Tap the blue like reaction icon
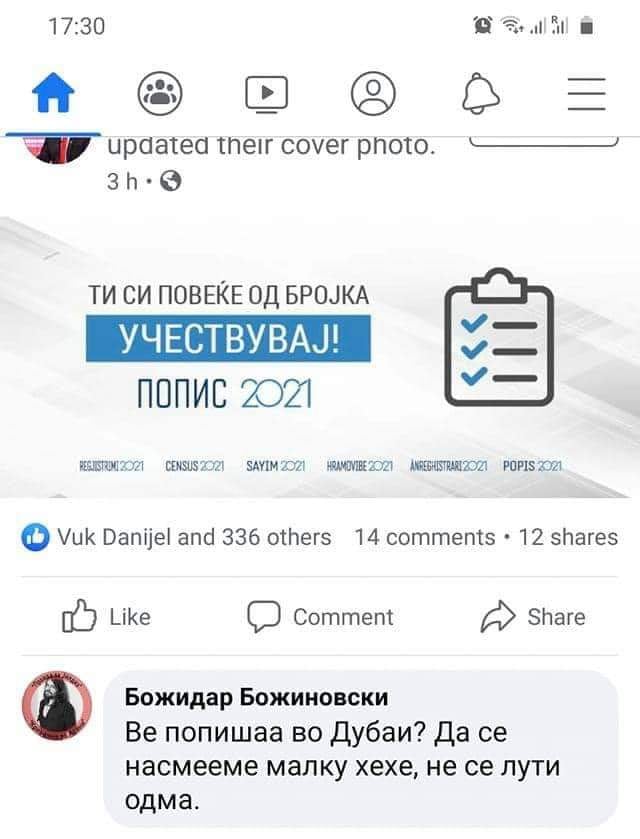The width and height of the screenshot is (640, 839). tap(35, 537)
